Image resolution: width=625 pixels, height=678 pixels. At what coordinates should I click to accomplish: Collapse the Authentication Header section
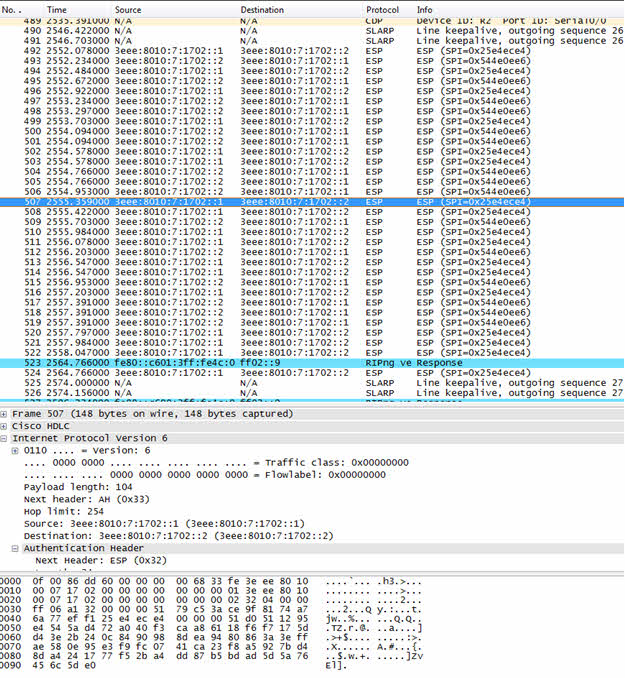click(x=15, y=548)
